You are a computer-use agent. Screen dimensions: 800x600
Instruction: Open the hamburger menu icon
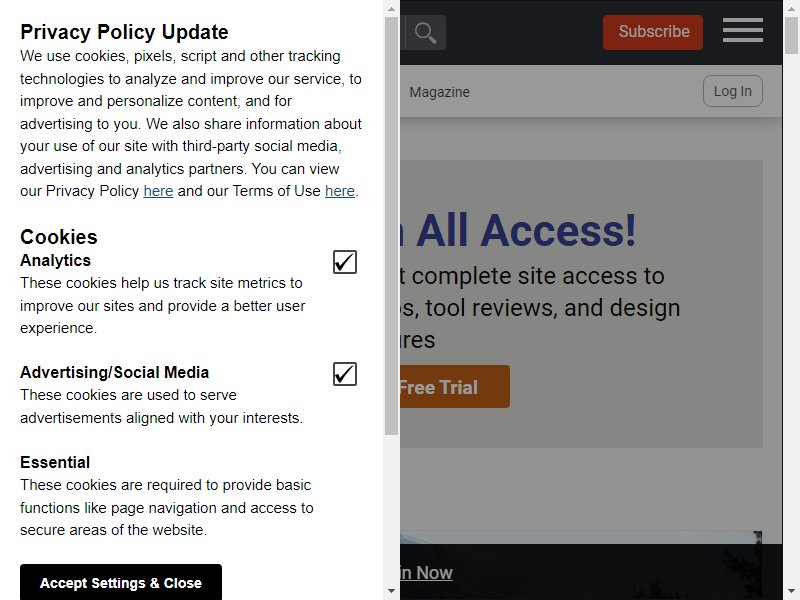pyautogui.click(x=742, y=31)
